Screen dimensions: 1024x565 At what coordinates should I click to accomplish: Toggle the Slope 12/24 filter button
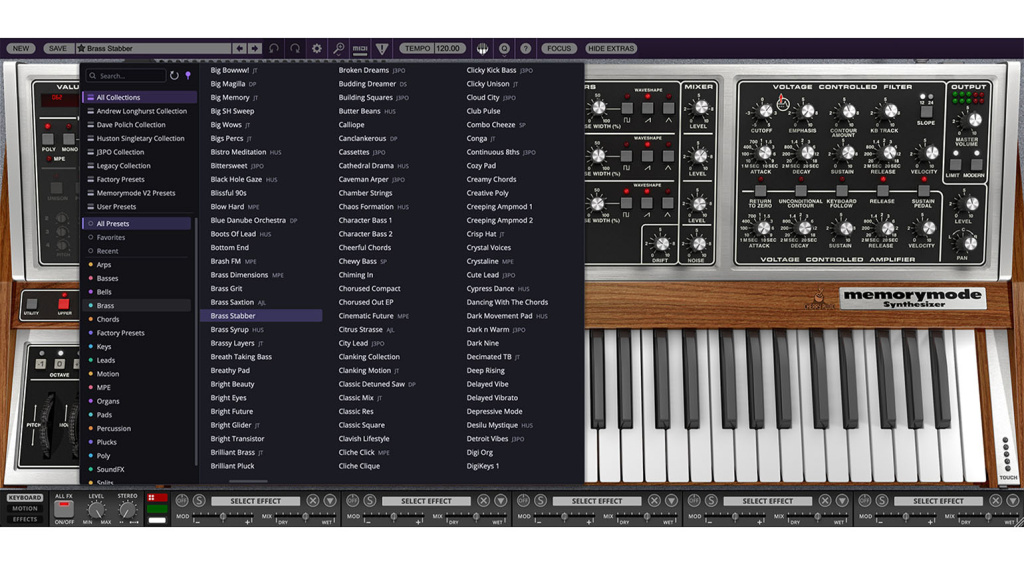(926, 111)
